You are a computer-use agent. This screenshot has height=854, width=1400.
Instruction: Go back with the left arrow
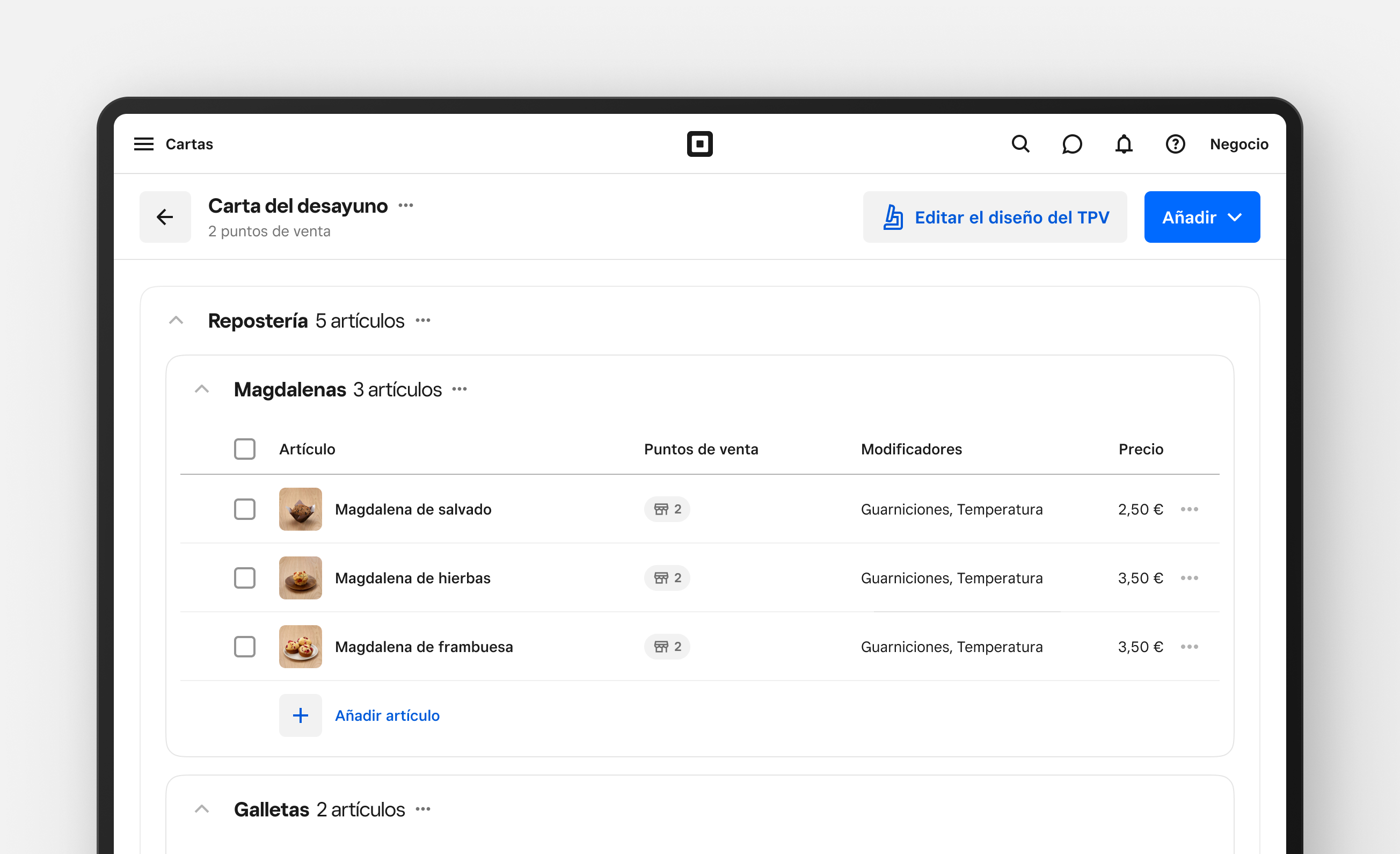coord(165,216)
